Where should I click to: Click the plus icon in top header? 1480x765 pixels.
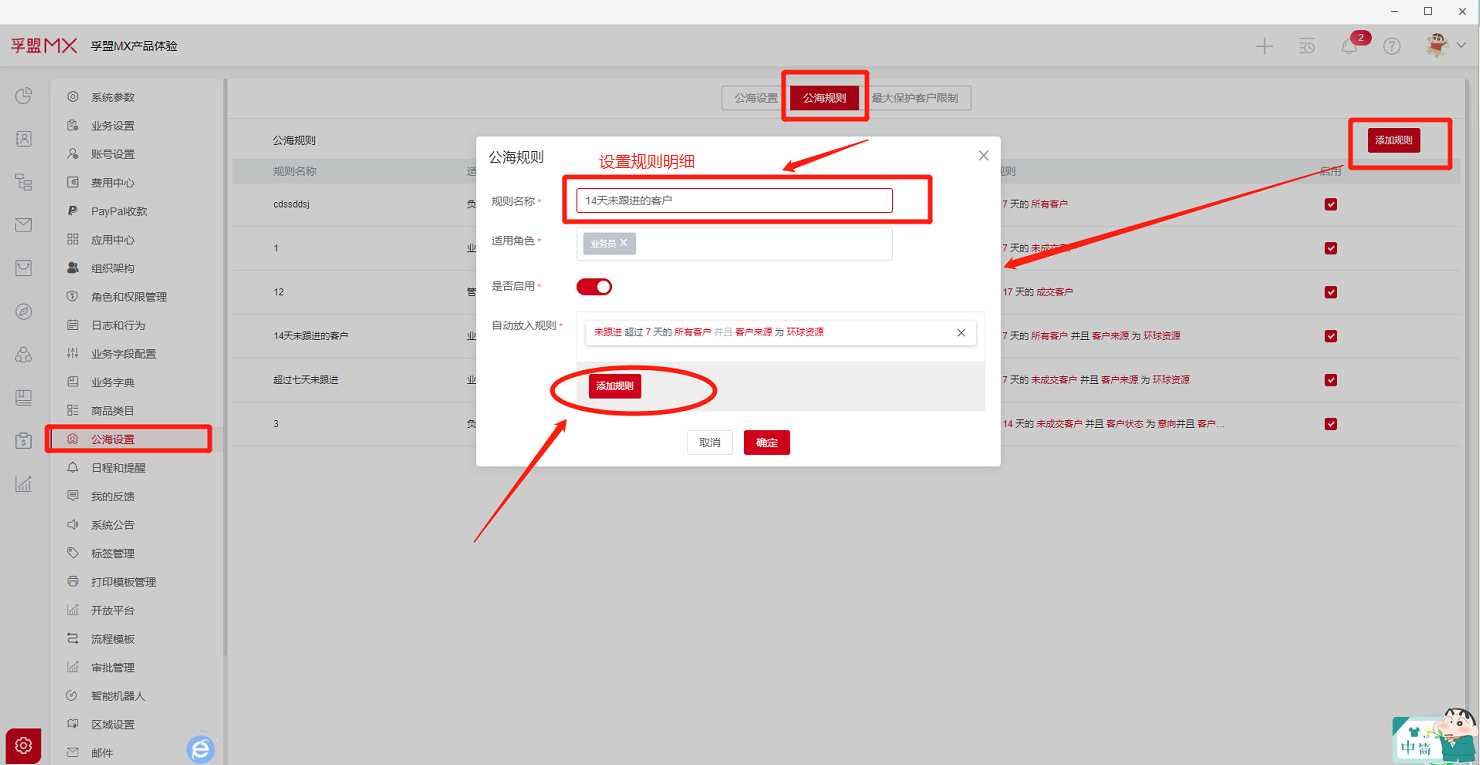tap(1264, 46)
